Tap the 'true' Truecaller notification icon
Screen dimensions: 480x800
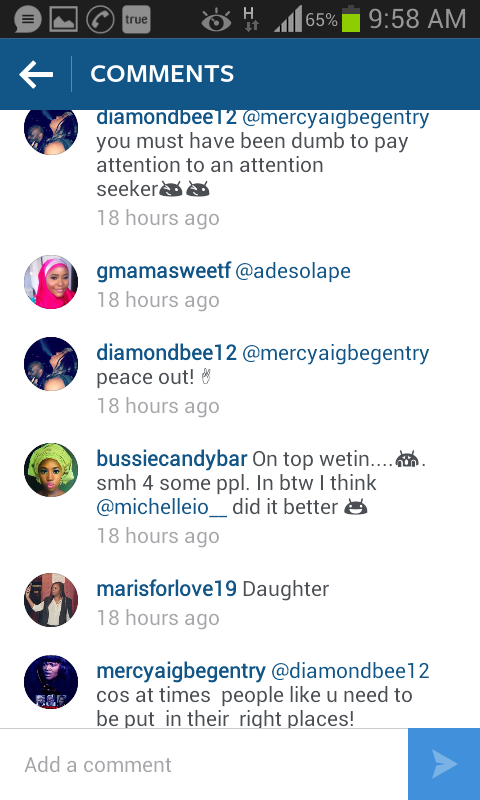pos(136,19)
